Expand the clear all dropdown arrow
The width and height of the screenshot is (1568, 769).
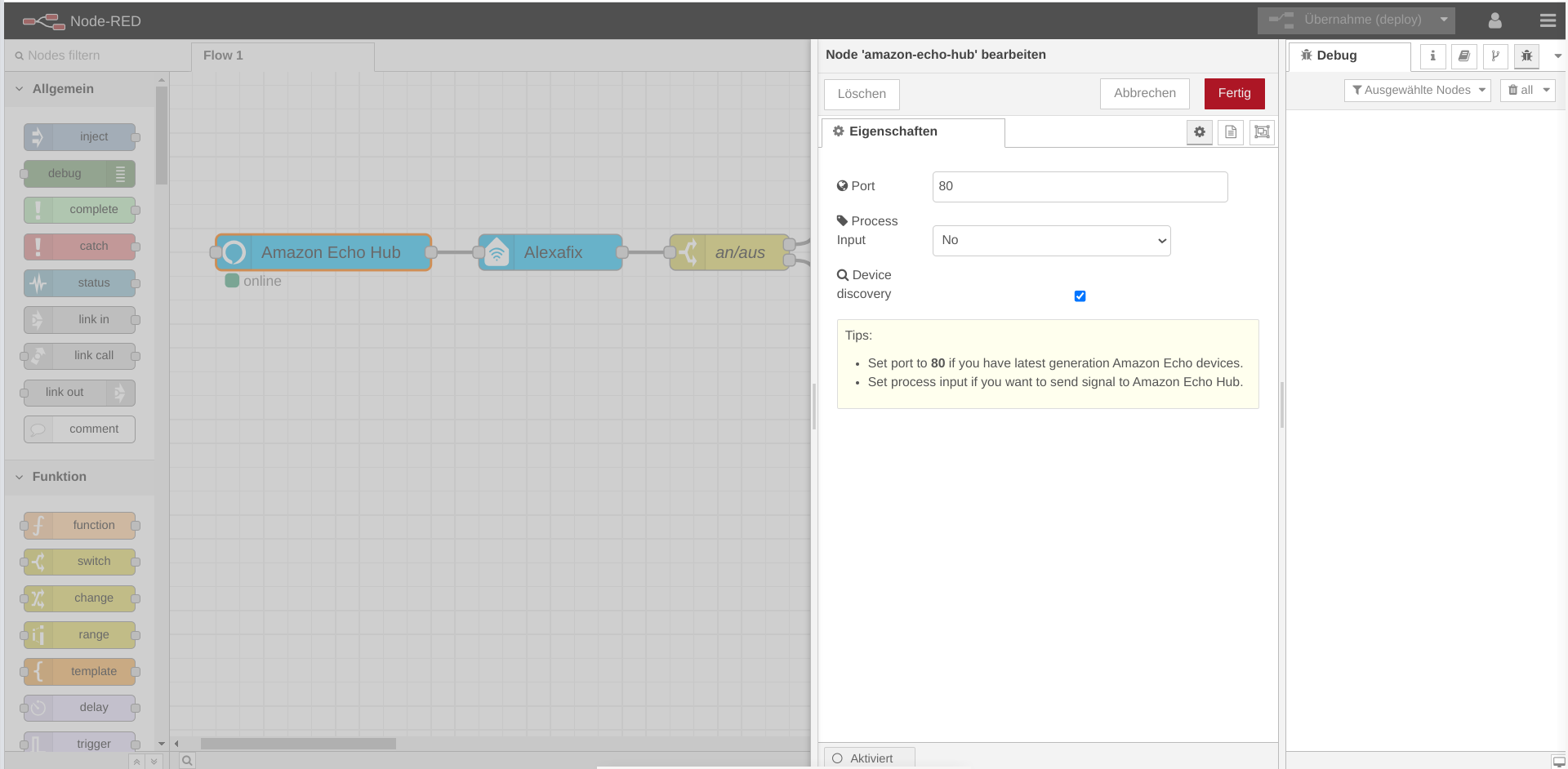[x=1546, y=91]
